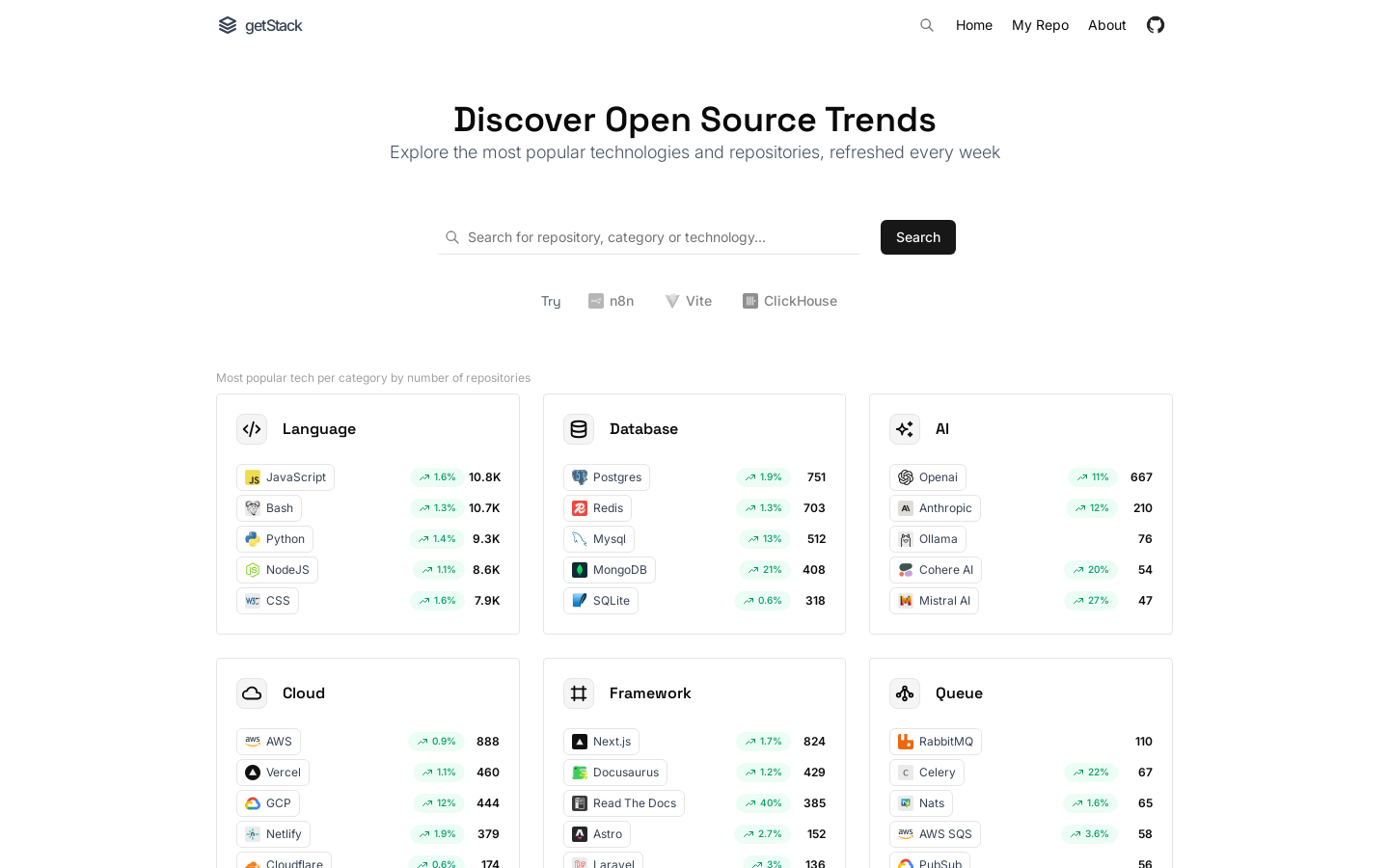1389x868 pixels.
Task: Click Mistral AI's 27% trend badge
Action: (x=1092, y=601)
